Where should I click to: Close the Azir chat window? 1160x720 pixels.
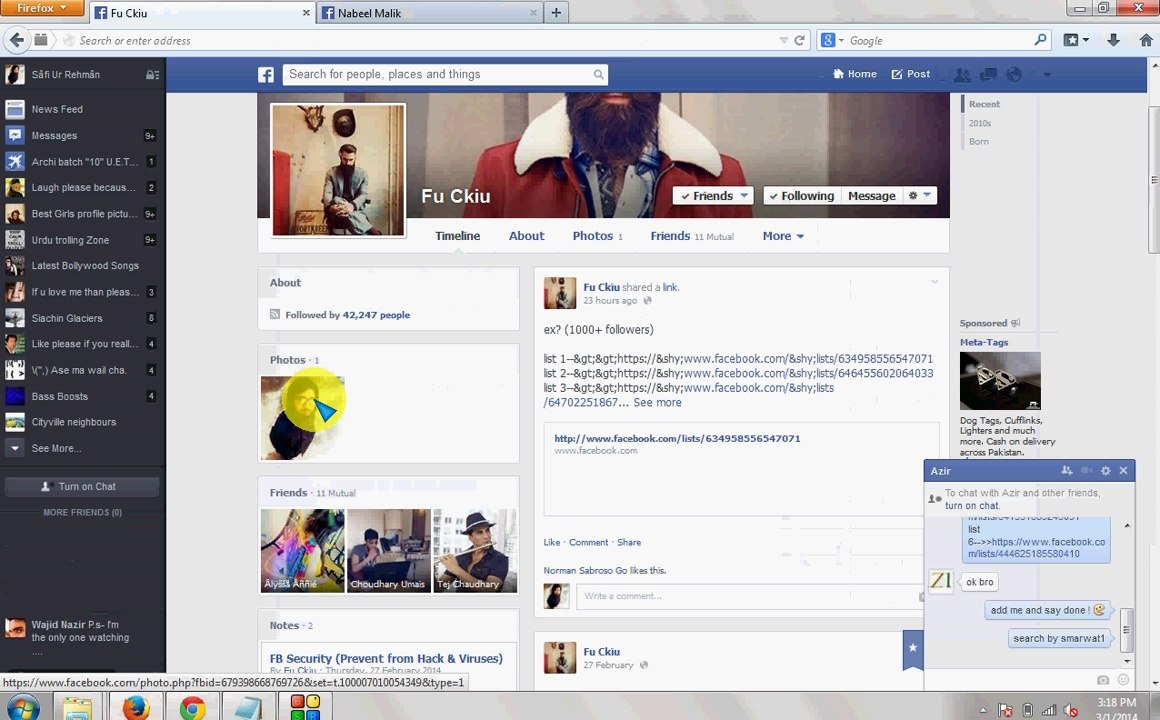(x=1123, y=471)
